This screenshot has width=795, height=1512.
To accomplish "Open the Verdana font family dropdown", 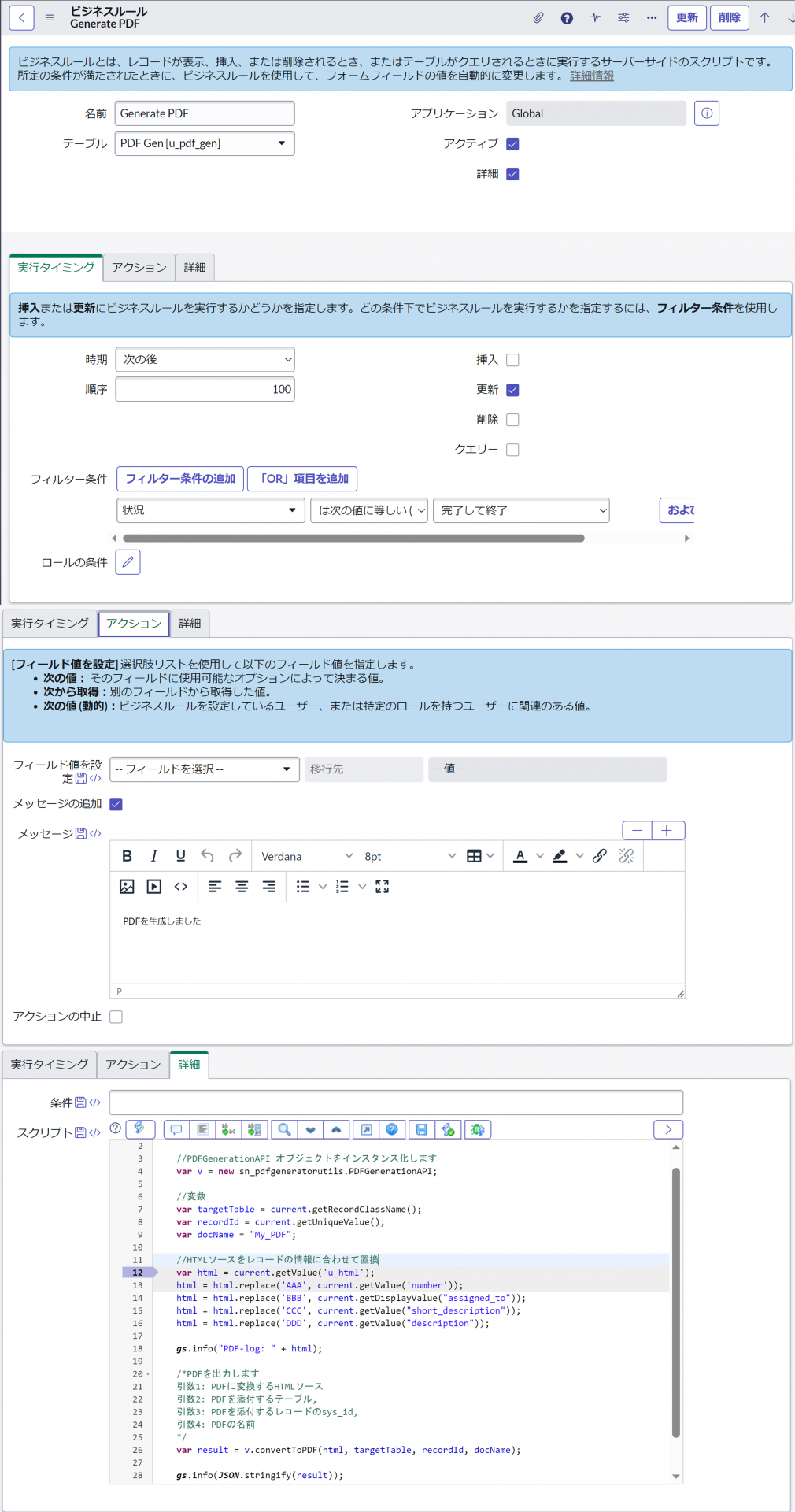I will 307,856.
